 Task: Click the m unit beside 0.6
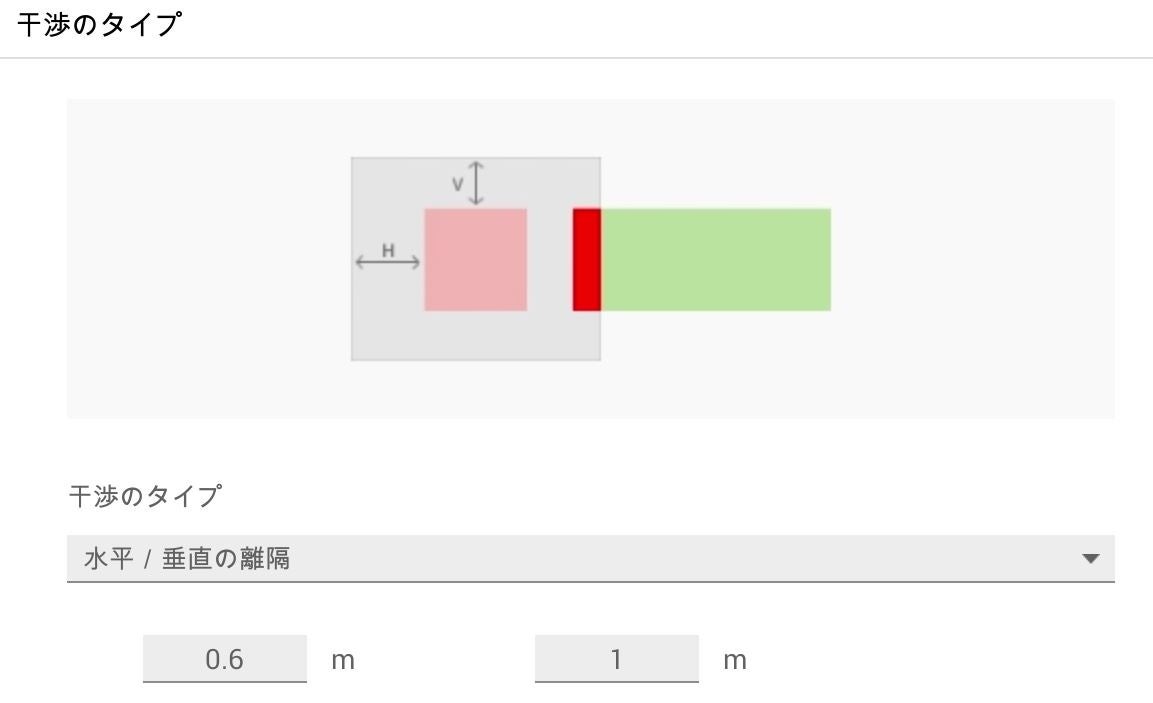(x=343, y=661)
